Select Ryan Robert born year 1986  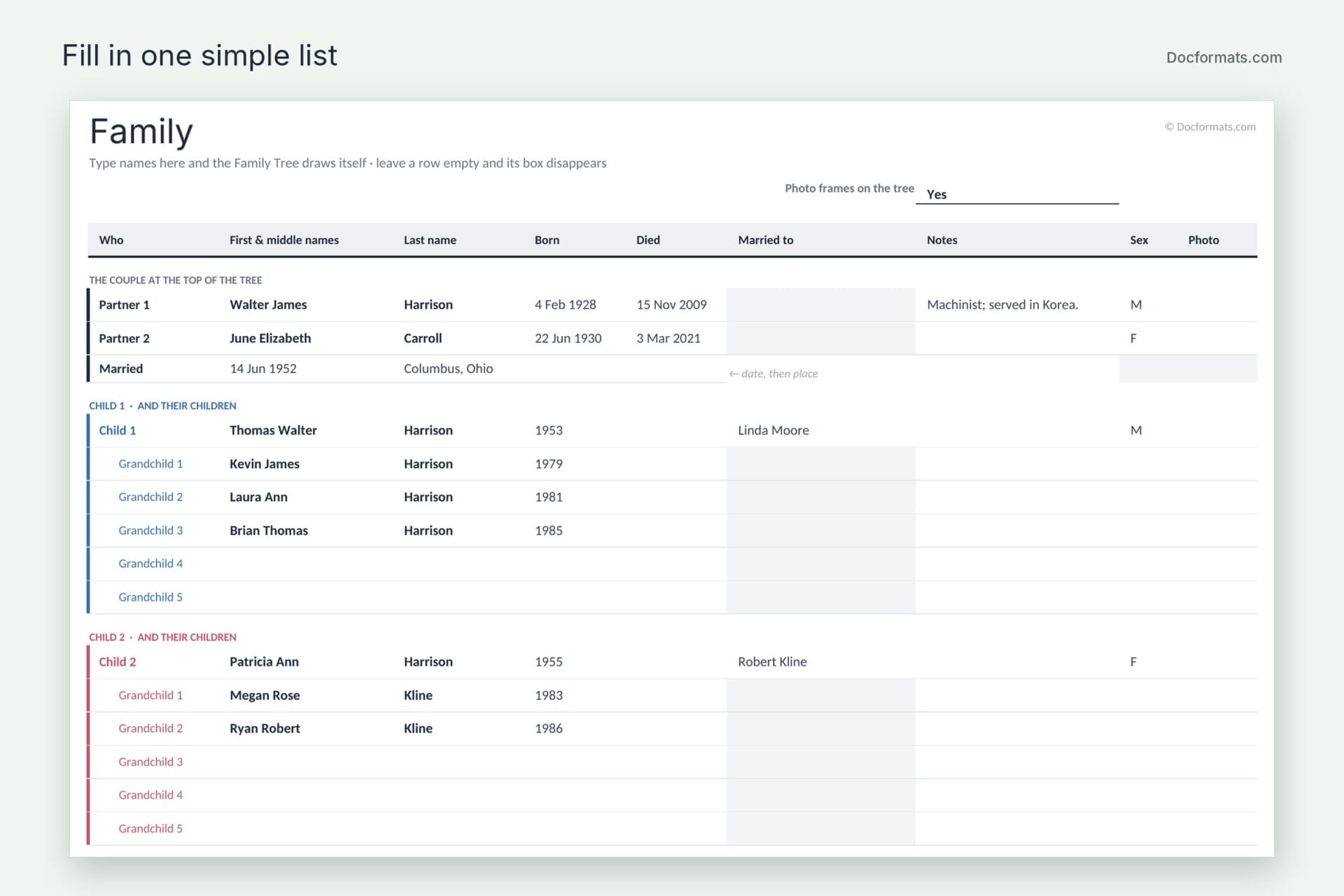(549, 728)
